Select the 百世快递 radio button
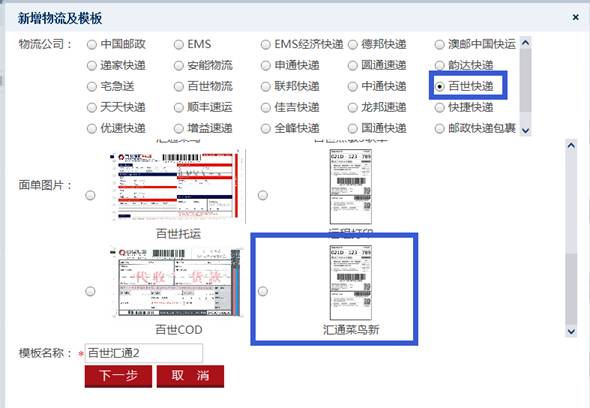 point(439,87)
